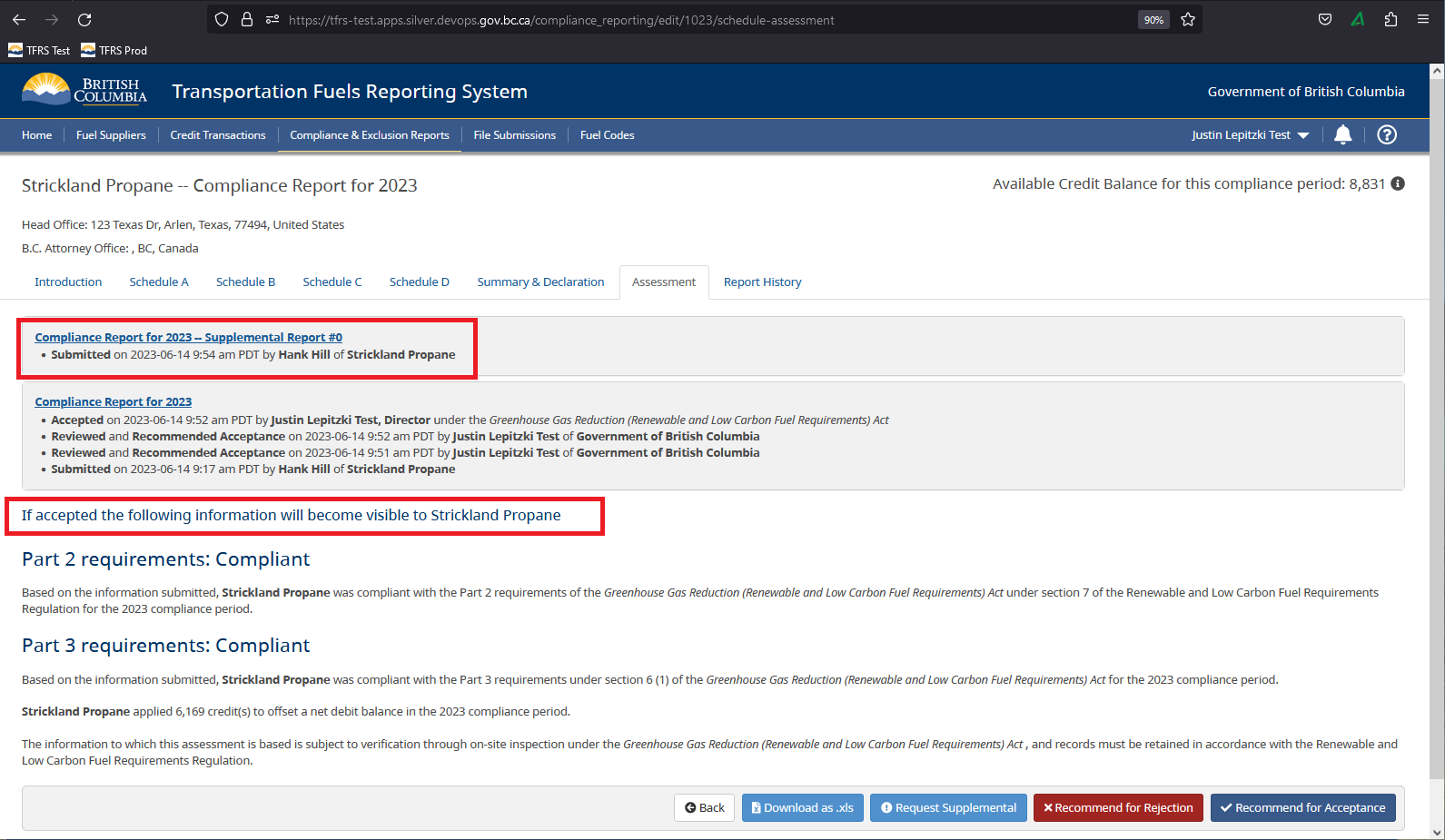Open Credit Transactions menu
Viewport: 1445px width, 840px height.
click(x=218, y=134)
